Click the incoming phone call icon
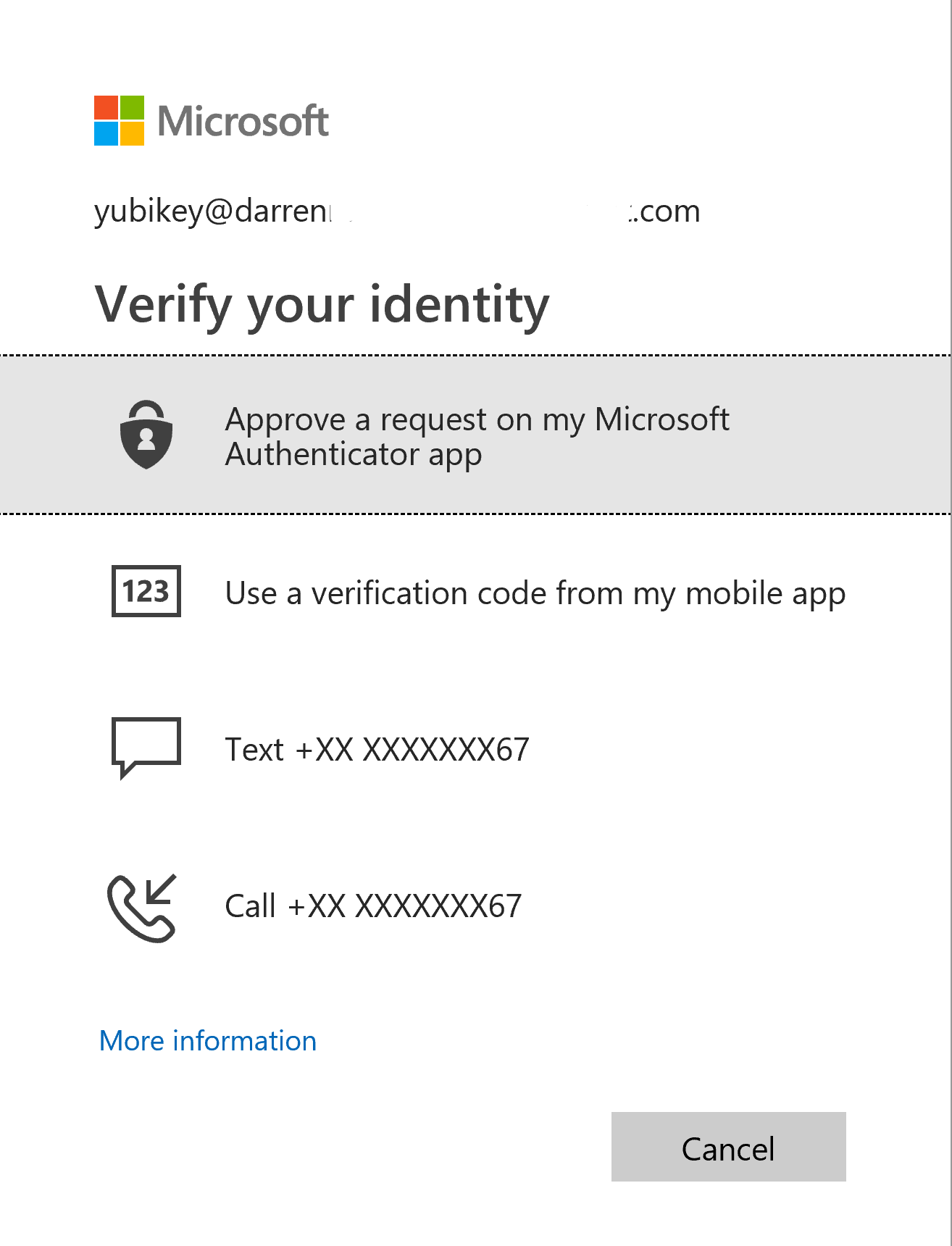 [x=143, y=908]
